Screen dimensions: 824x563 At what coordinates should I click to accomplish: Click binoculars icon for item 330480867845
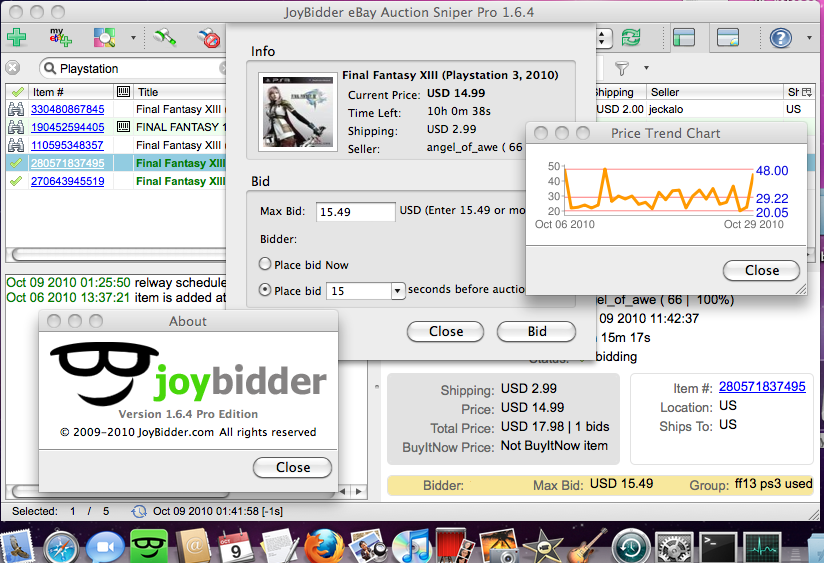[x=16, y=109]
